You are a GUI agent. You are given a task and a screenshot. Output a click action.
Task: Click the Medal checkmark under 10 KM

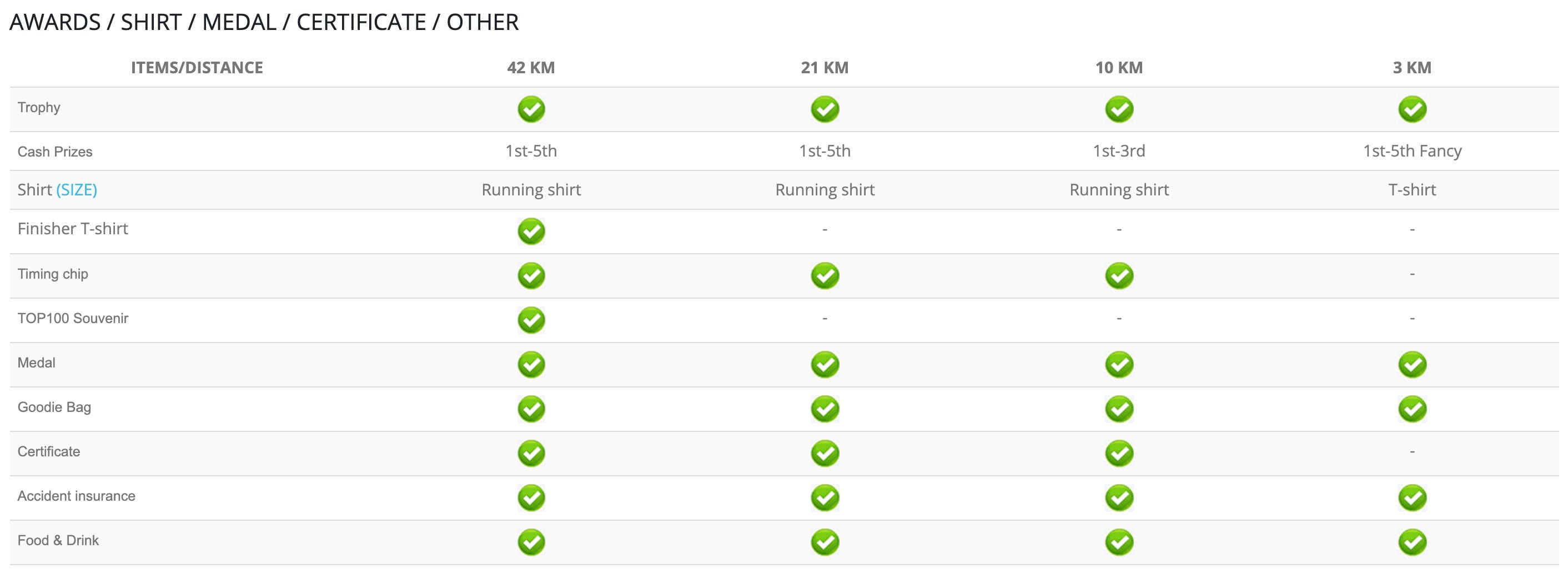(x=1119, y=365)
